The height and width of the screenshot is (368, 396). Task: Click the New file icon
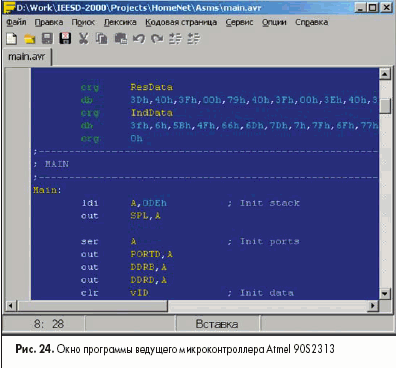[x=12, y=39]
